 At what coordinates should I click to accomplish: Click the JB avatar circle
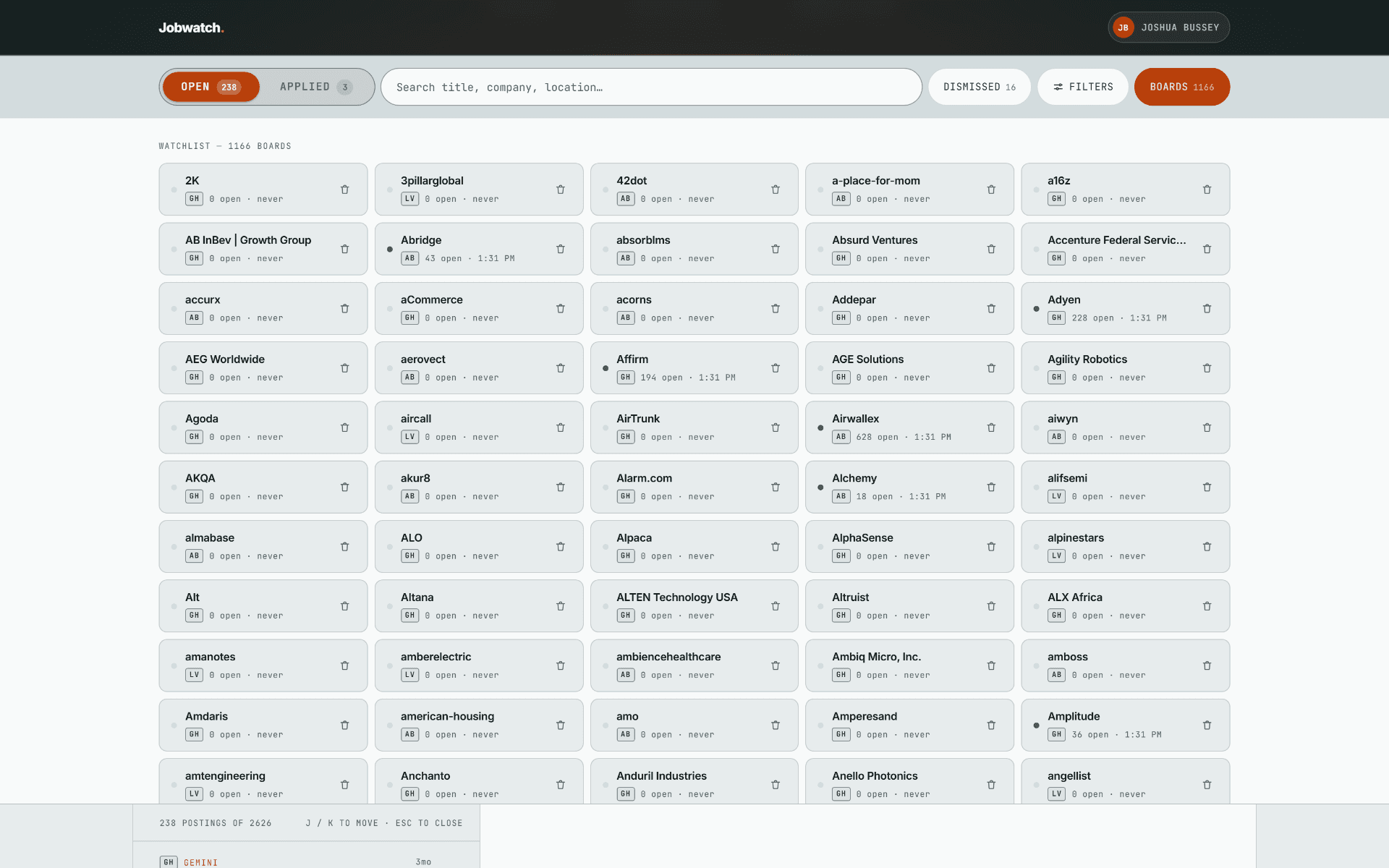point(1123,27)
